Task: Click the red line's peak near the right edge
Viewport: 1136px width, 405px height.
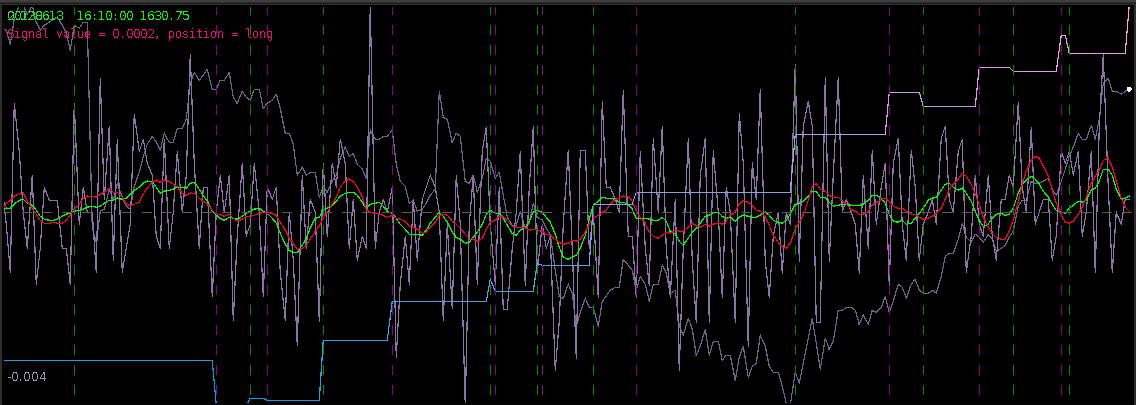Action: 1106,159
